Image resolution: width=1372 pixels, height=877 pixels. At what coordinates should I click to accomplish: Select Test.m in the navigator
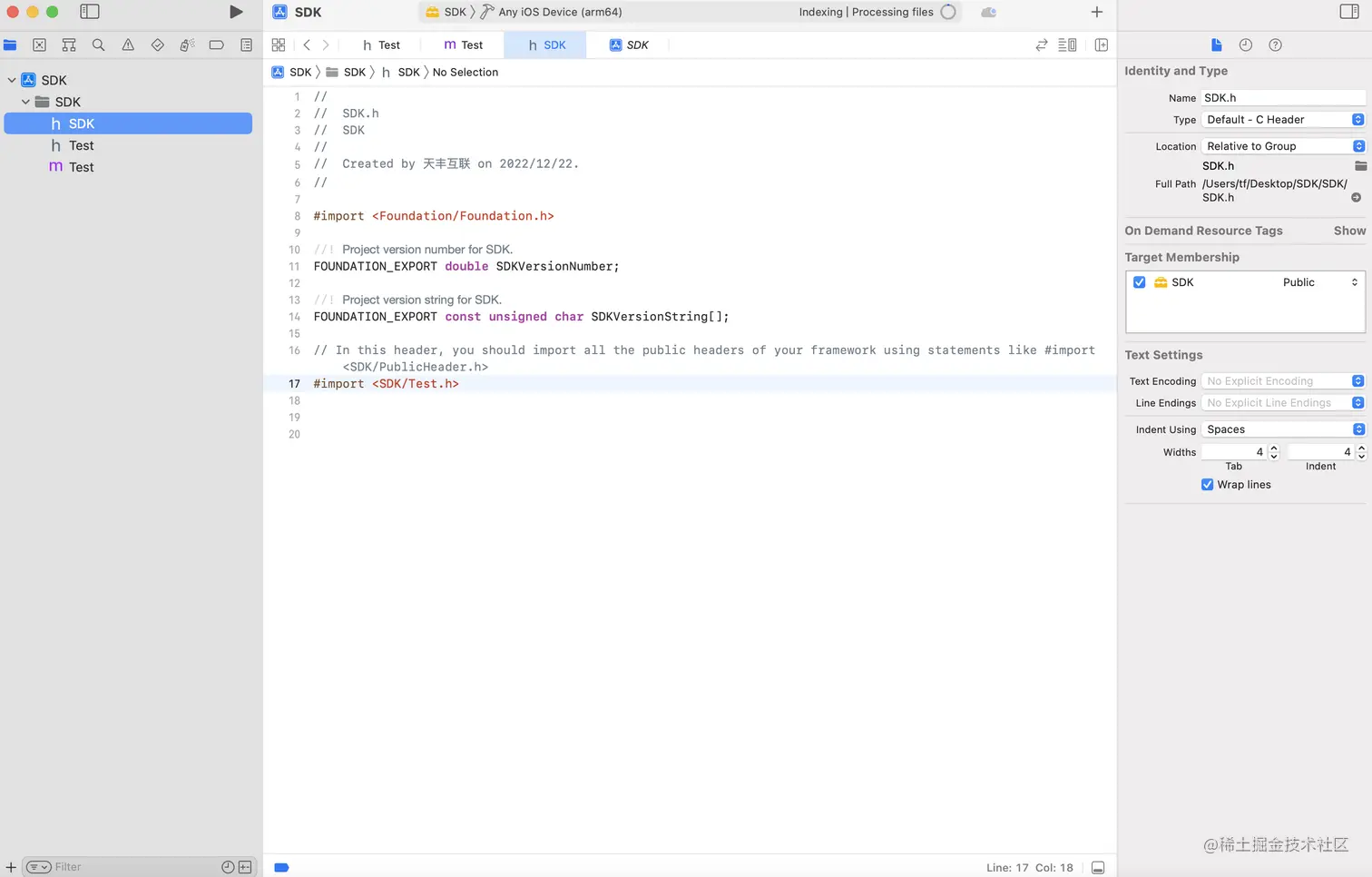pos(128,167)
